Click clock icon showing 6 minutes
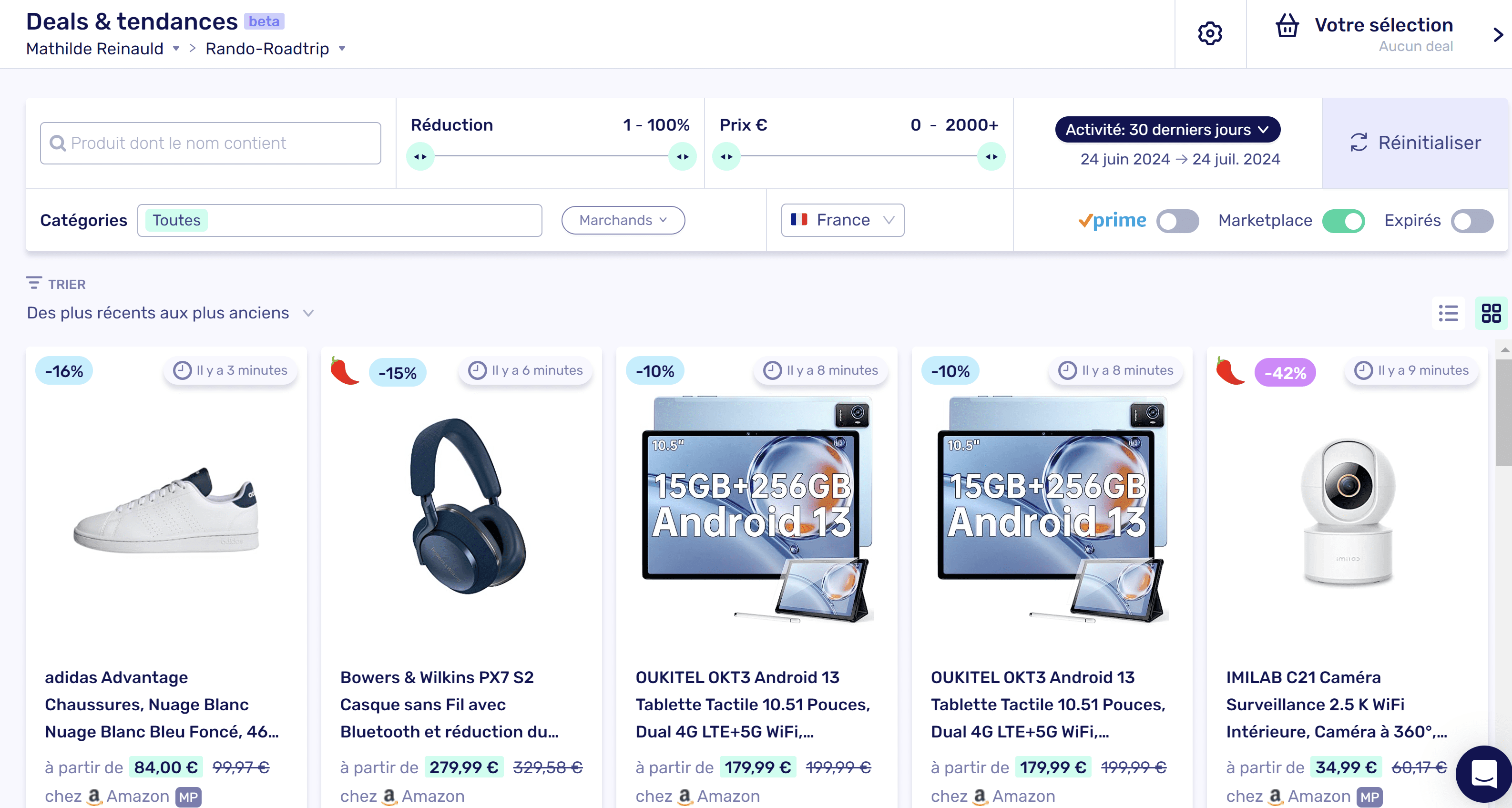 pyautogui.click(x=477, y=370)
